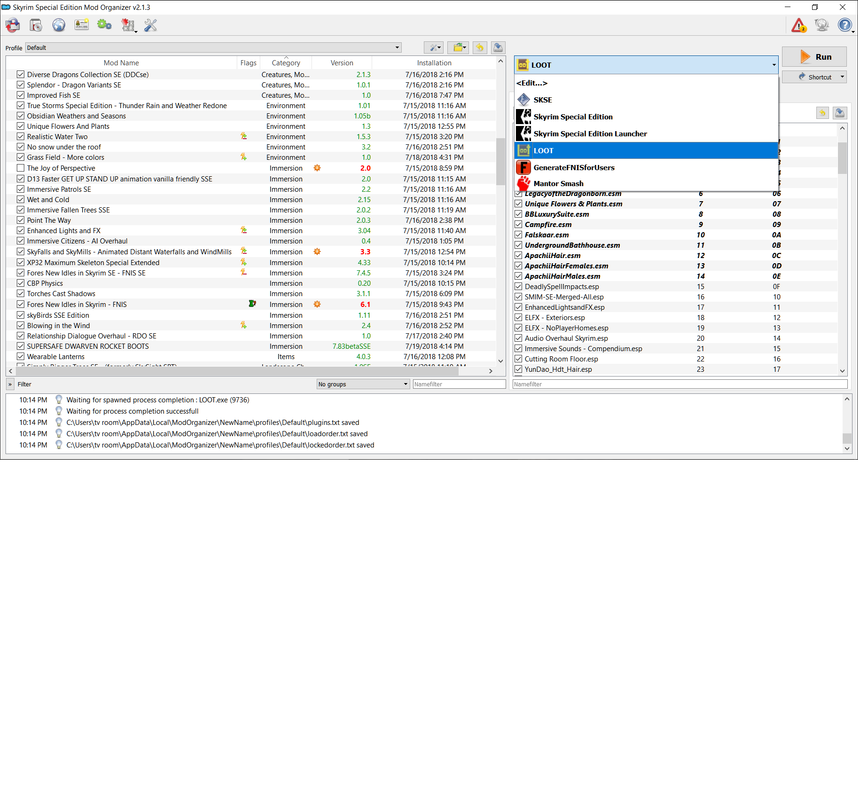Select the loadorder.txt saved log entry
The width and height of the screenshot is (858, 800).
point(217,433)
